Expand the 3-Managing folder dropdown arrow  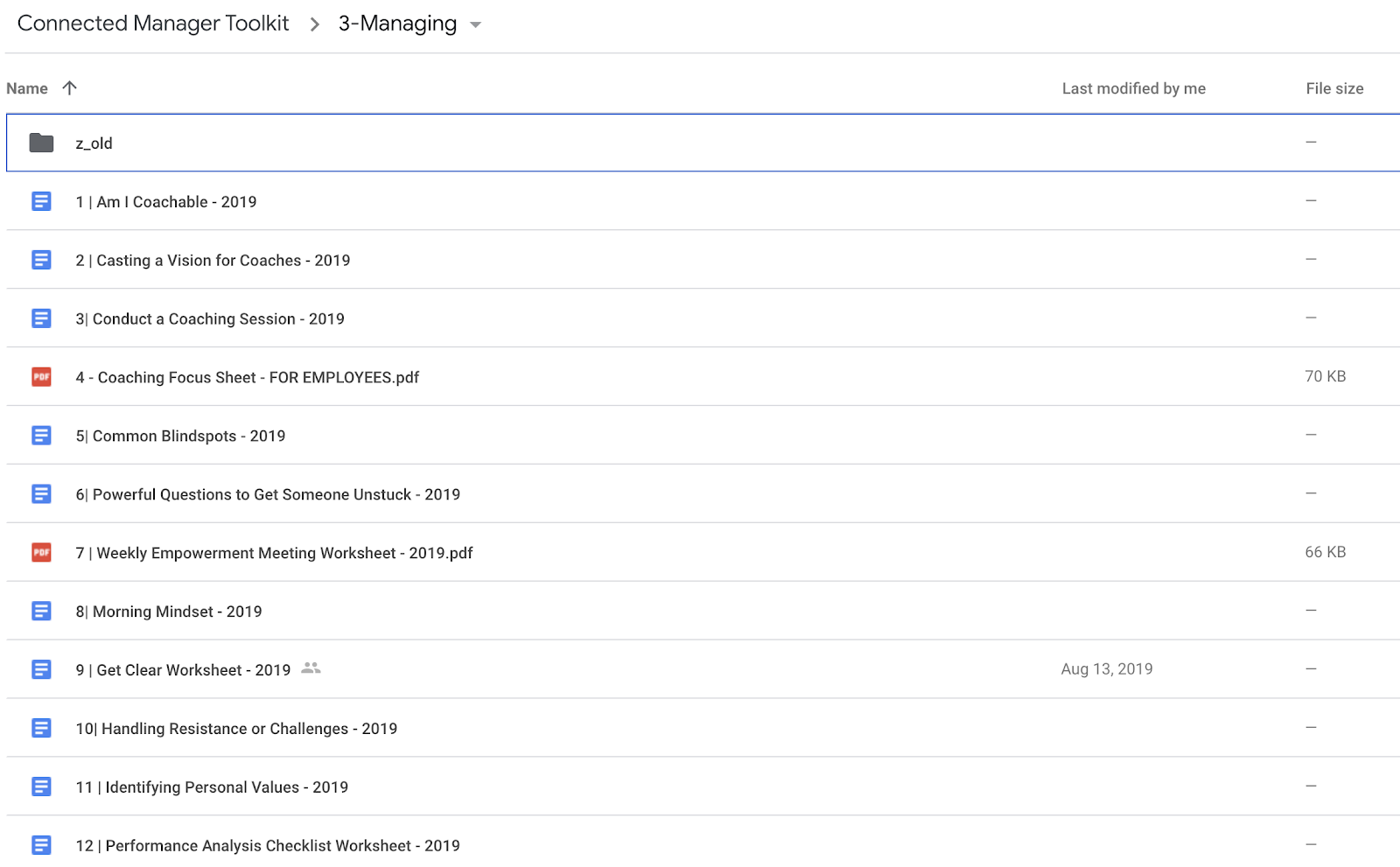click(476, 24)
